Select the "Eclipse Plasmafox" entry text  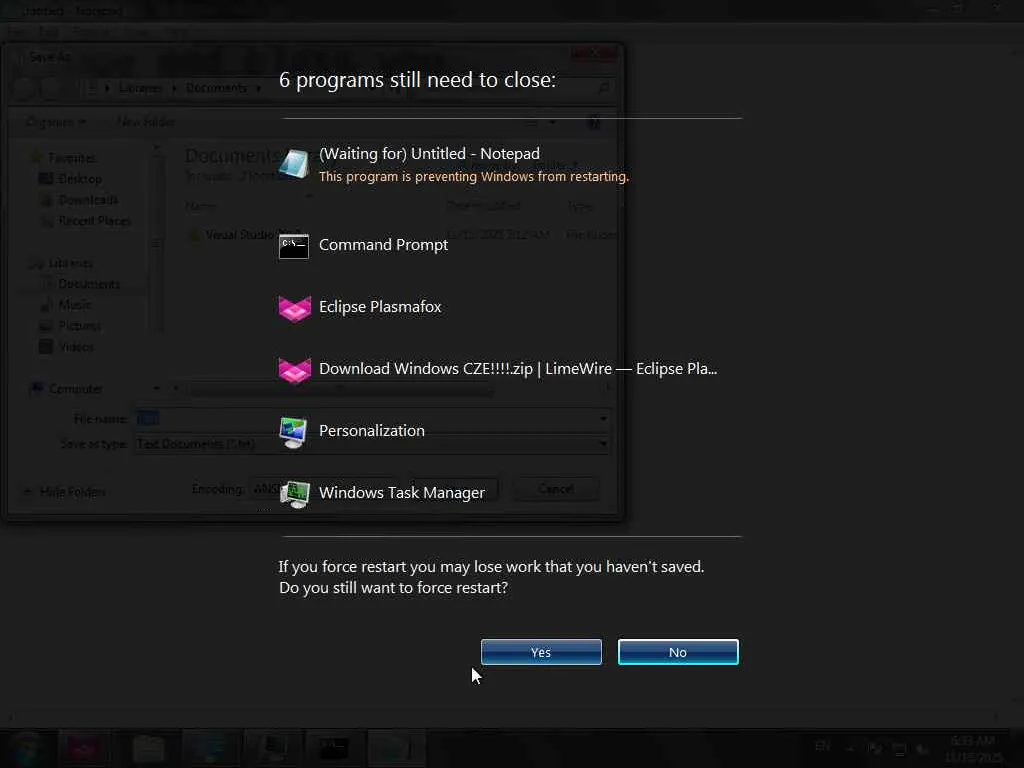[380, 306]
